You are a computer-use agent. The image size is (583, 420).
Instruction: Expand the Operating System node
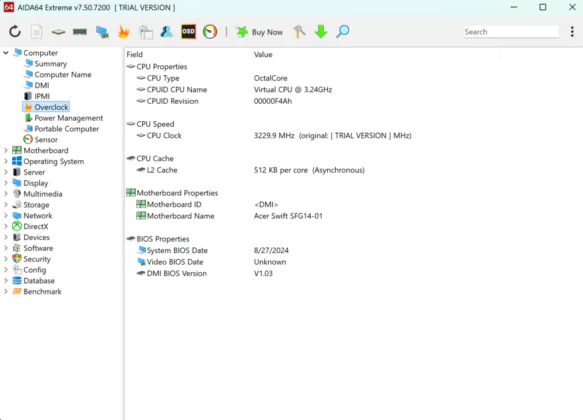coord(6,161)
